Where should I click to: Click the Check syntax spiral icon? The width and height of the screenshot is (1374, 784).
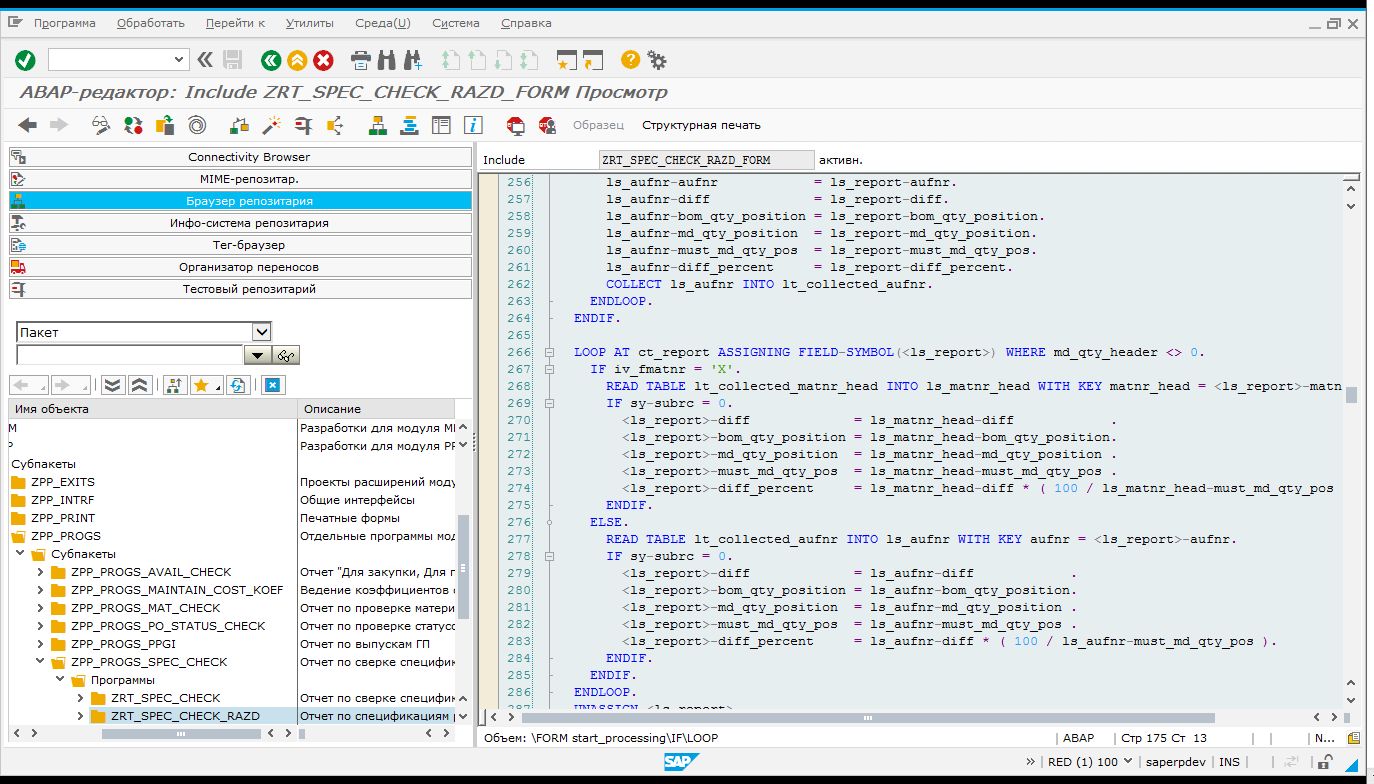click(x=197, y=125)
